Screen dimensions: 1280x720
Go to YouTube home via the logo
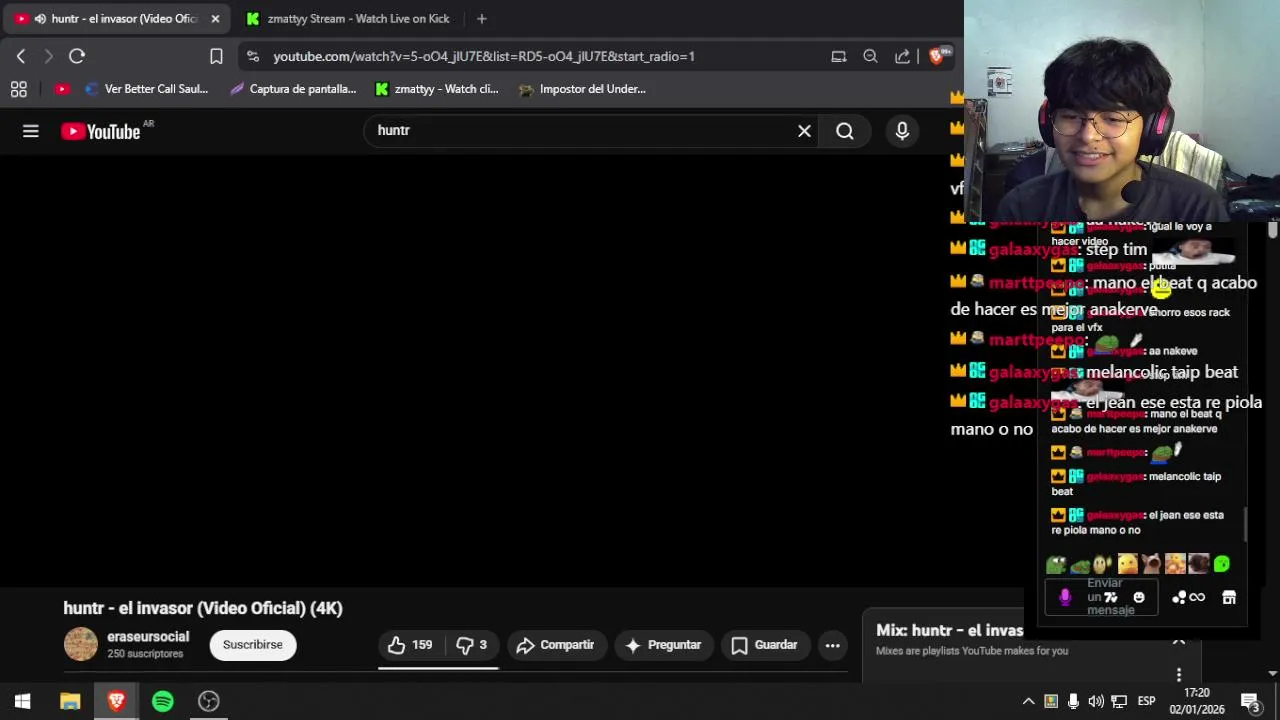click(100, 131)
